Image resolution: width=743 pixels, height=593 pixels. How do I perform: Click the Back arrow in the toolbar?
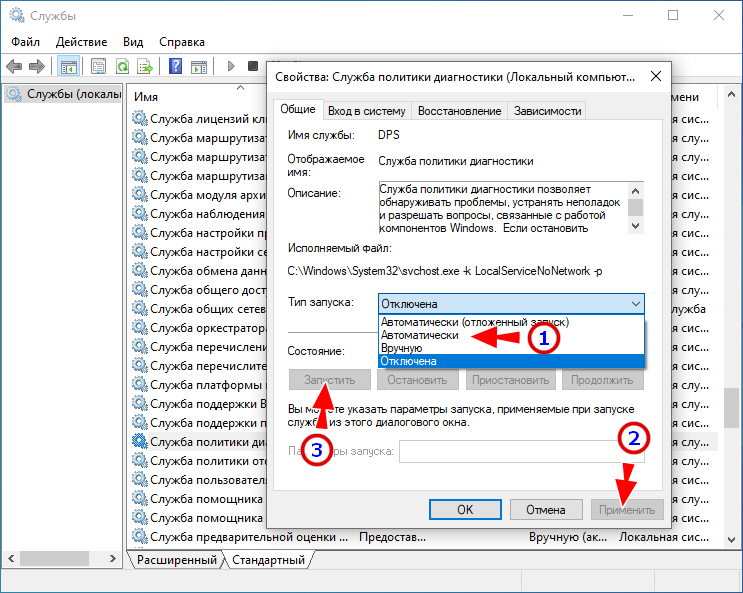[15, 66]
